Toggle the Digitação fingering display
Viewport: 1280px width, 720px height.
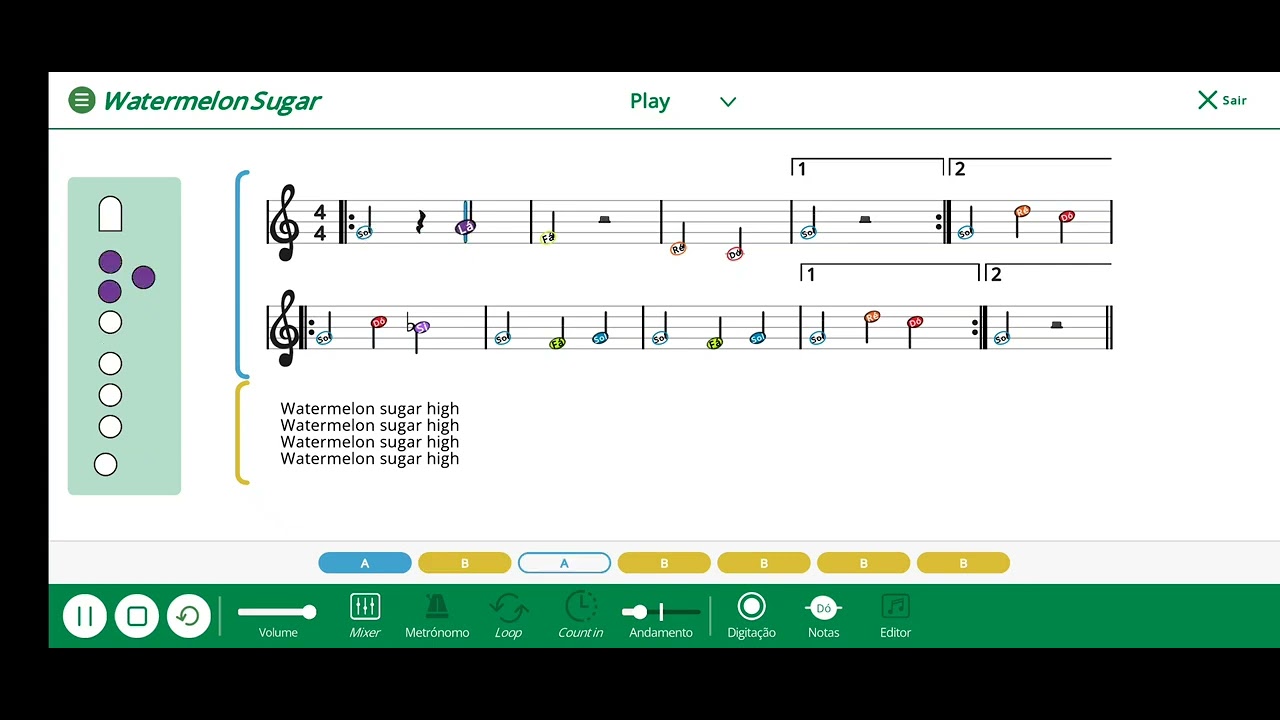coord(751,615)
